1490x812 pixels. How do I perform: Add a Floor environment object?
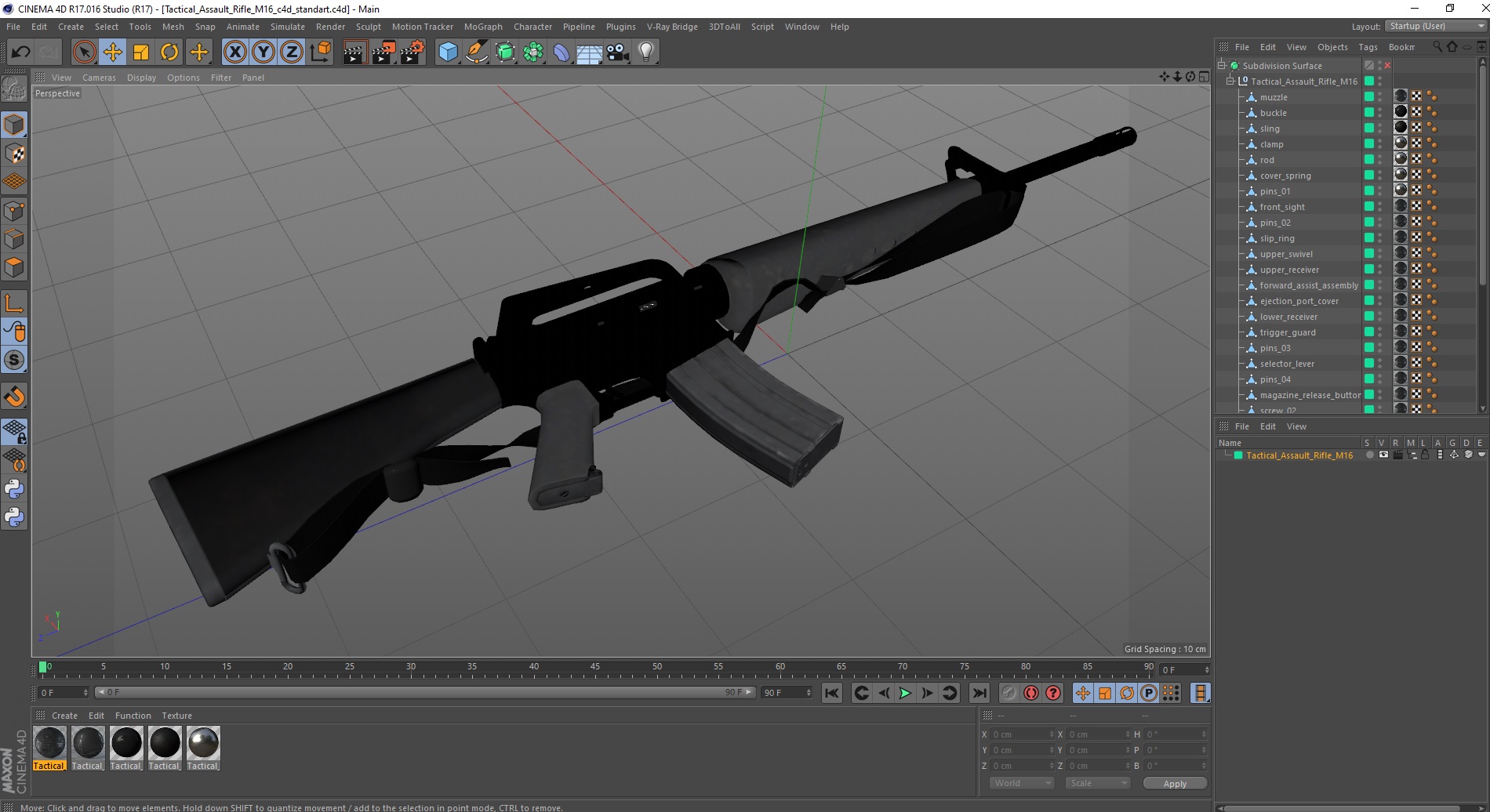click(x=590, y=53)
